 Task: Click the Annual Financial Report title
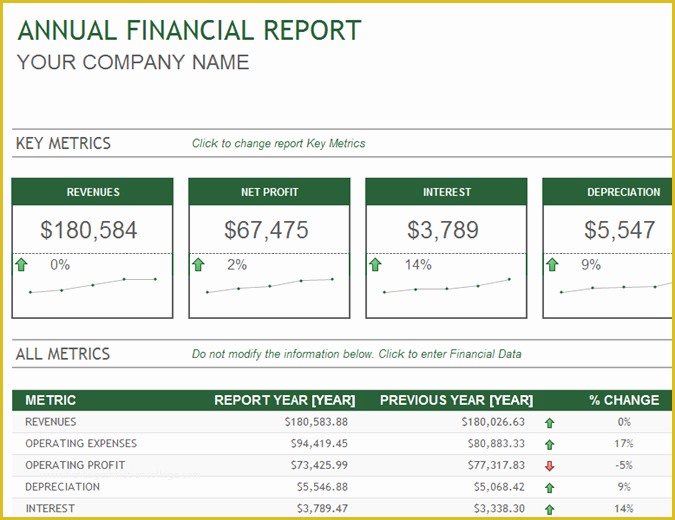(189, 30)
